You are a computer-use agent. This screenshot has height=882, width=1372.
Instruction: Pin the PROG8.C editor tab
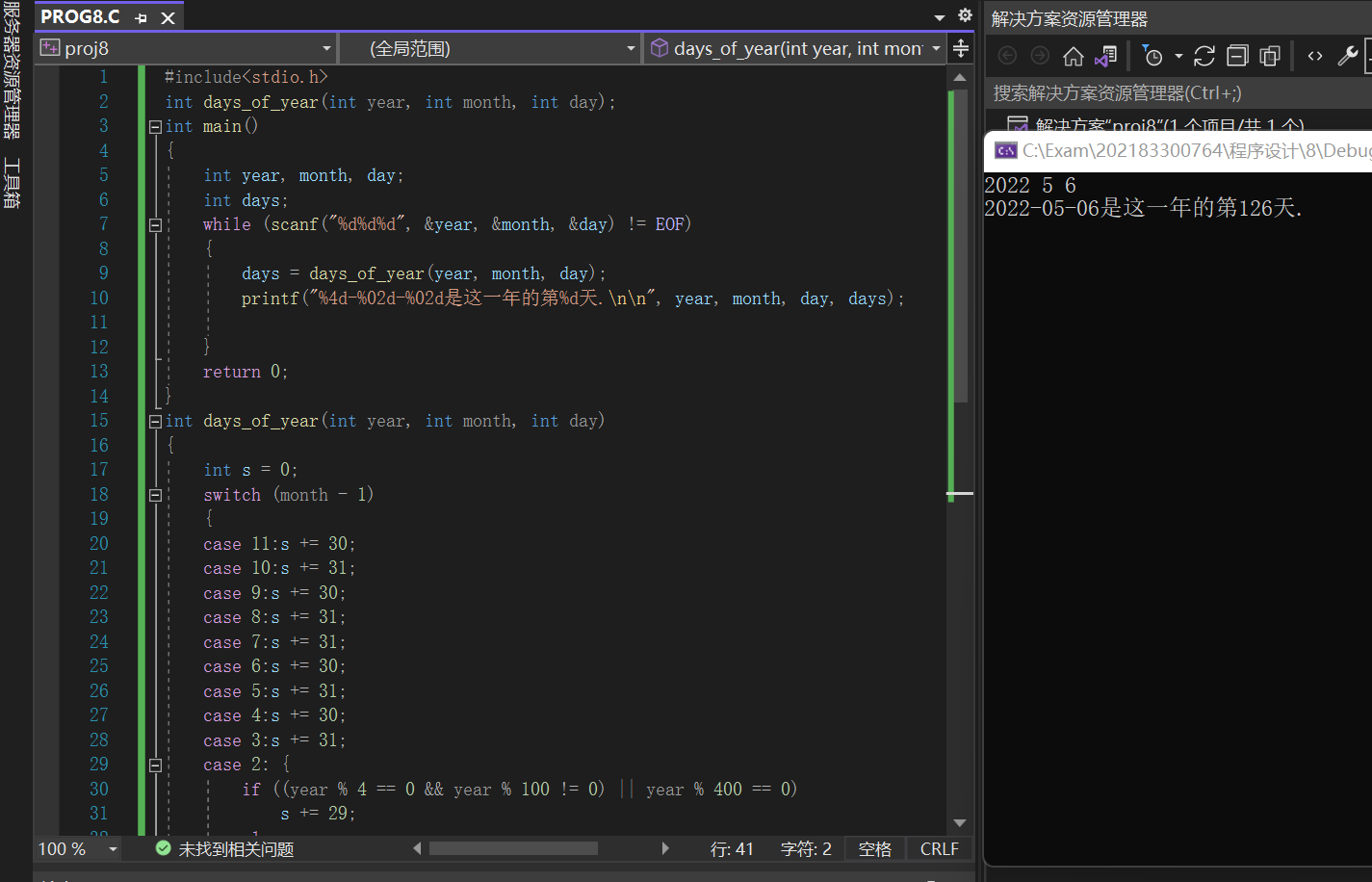(x=142, y=17)
